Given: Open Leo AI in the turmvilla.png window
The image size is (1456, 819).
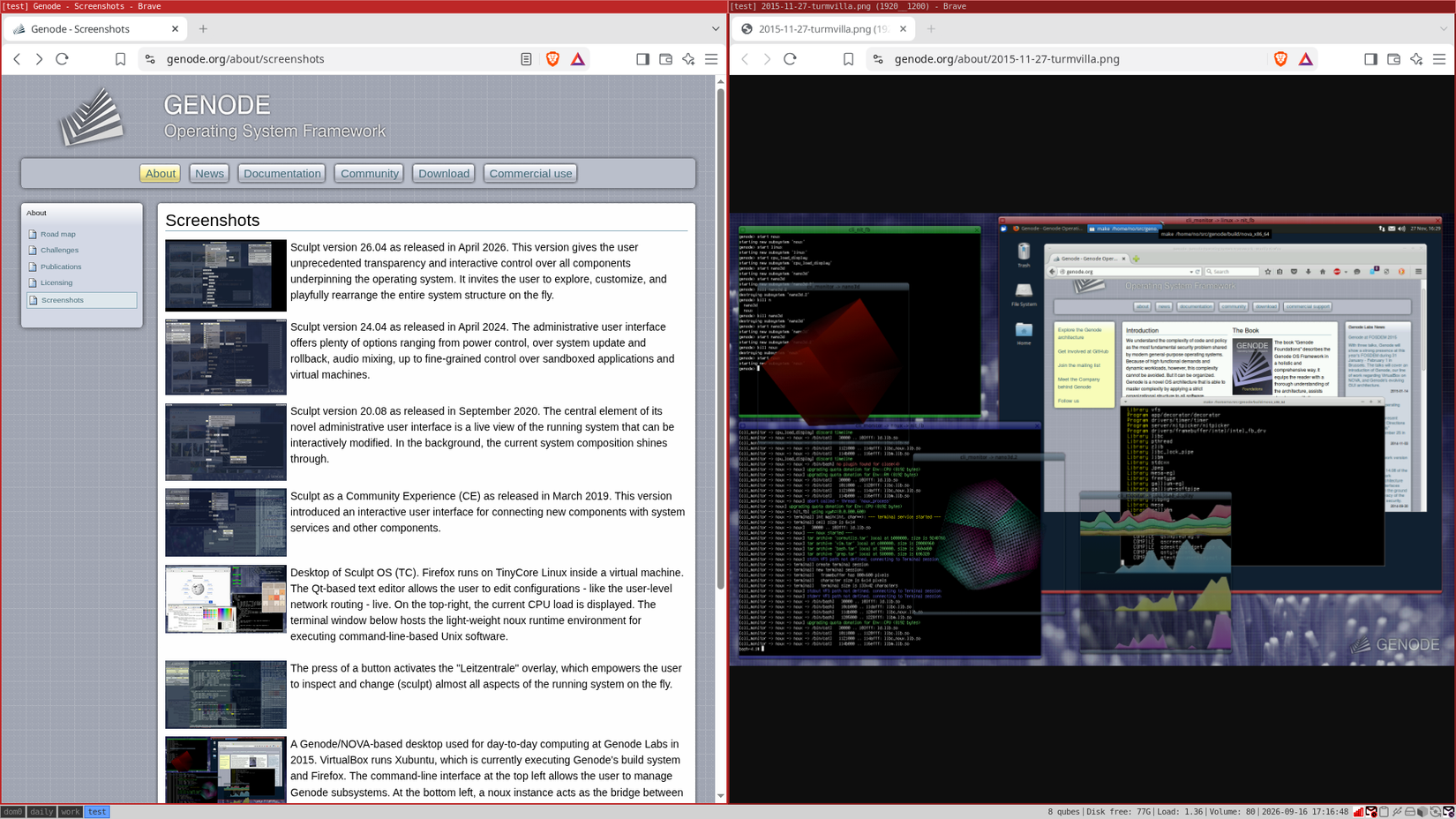Looking at the screenshot, I should pyautogui.click(x=1416, y=59).
